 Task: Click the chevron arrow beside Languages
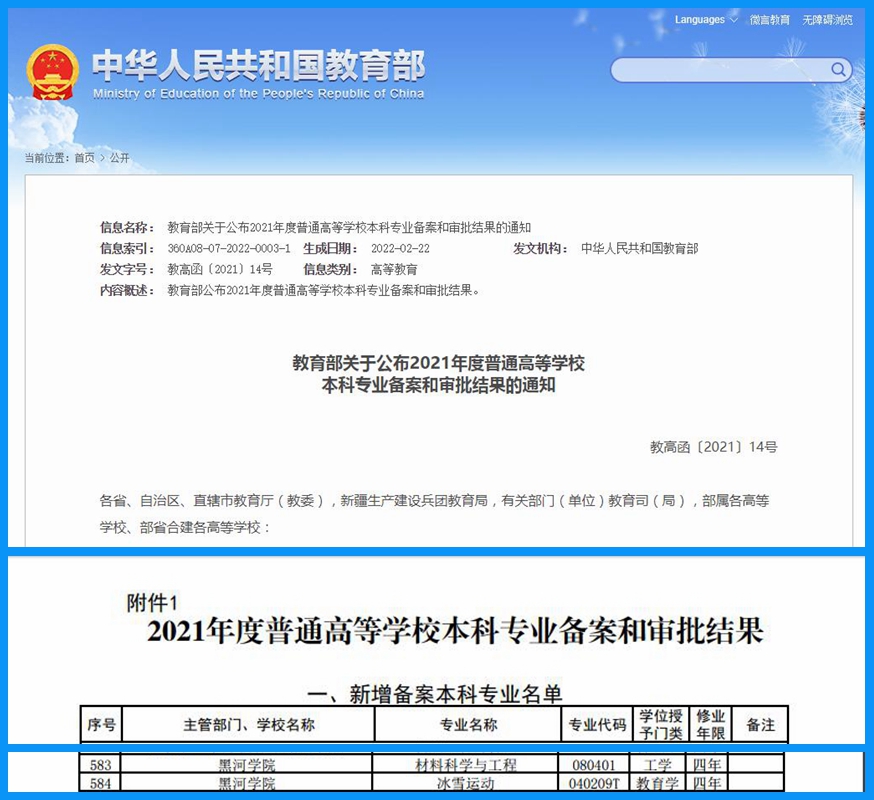(734, 20)
